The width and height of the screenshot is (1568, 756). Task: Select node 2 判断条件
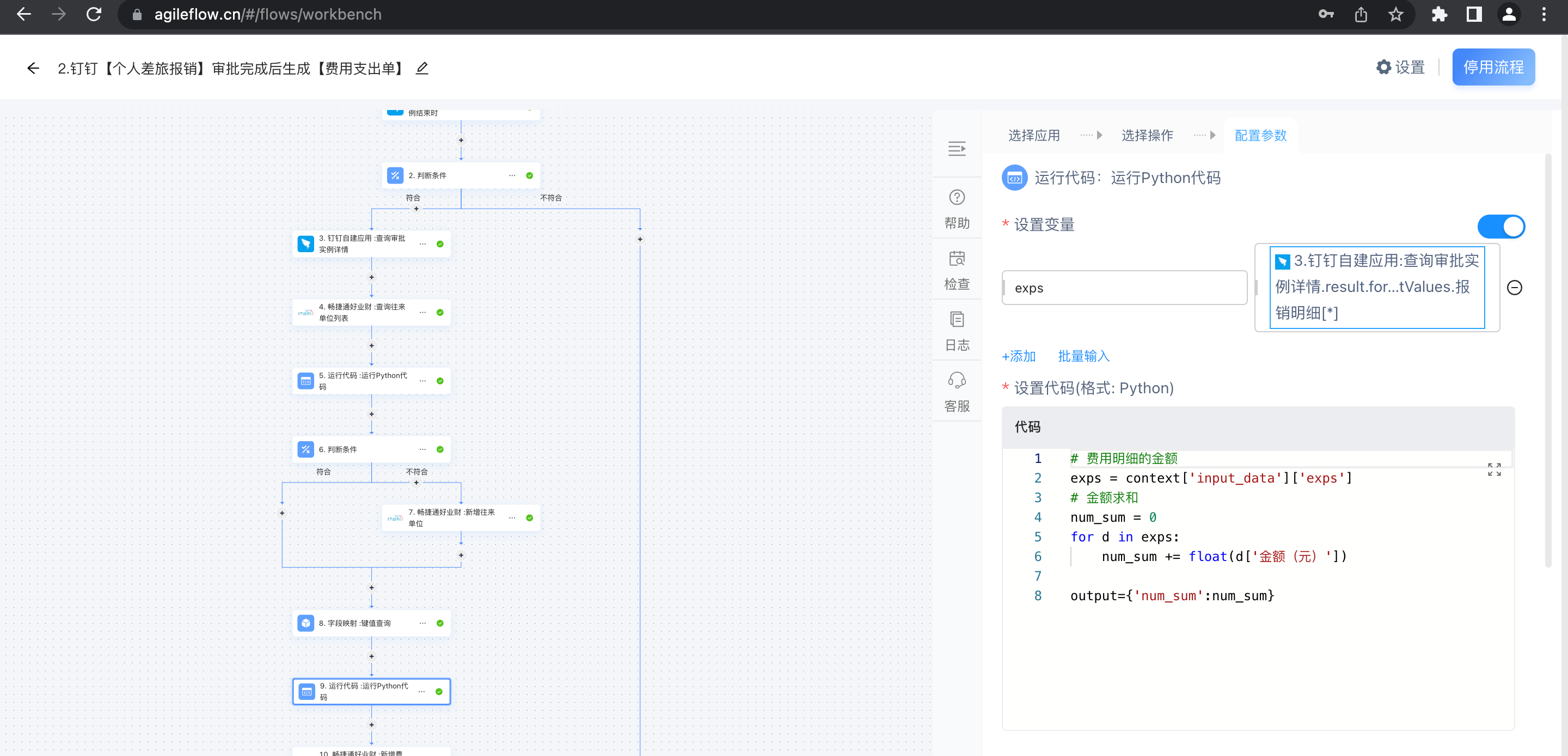click(x=461, y=175)
